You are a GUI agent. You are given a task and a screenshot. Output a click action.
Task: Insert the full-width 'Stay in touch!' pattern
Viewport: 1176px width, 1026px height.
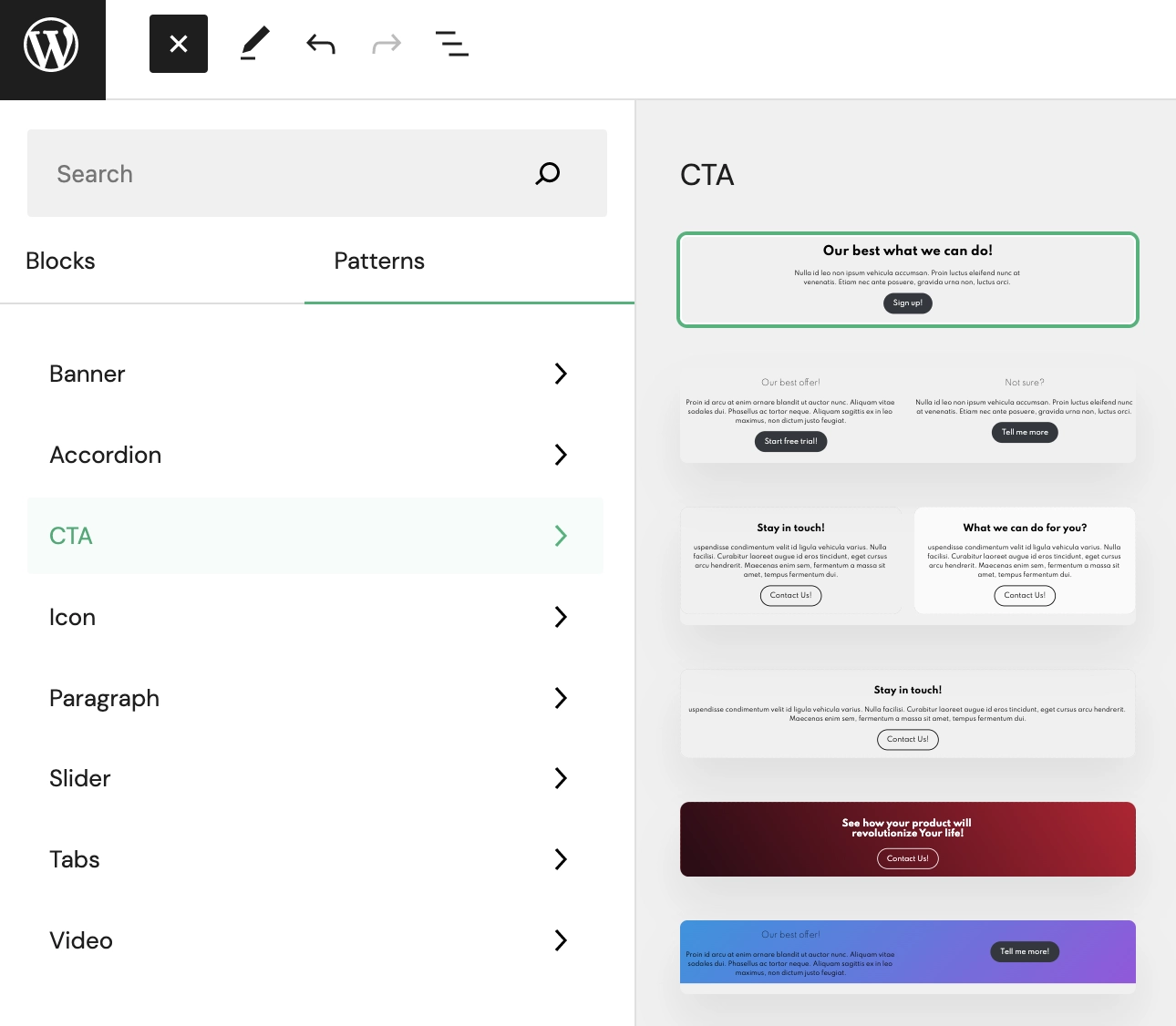pyautogui.click(x=908, y=713)
